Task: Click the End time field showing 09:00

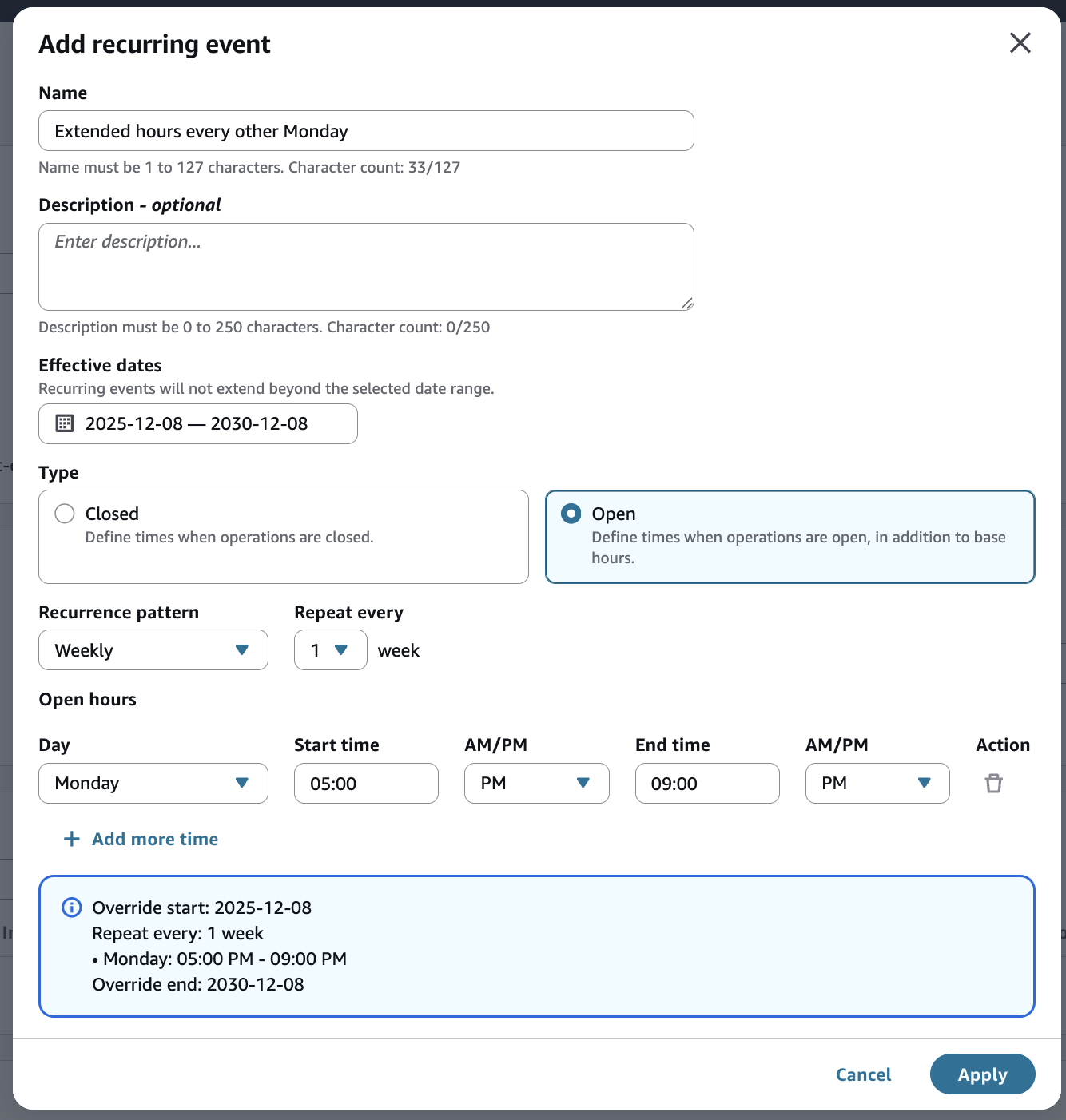Action: pos(706,784)
